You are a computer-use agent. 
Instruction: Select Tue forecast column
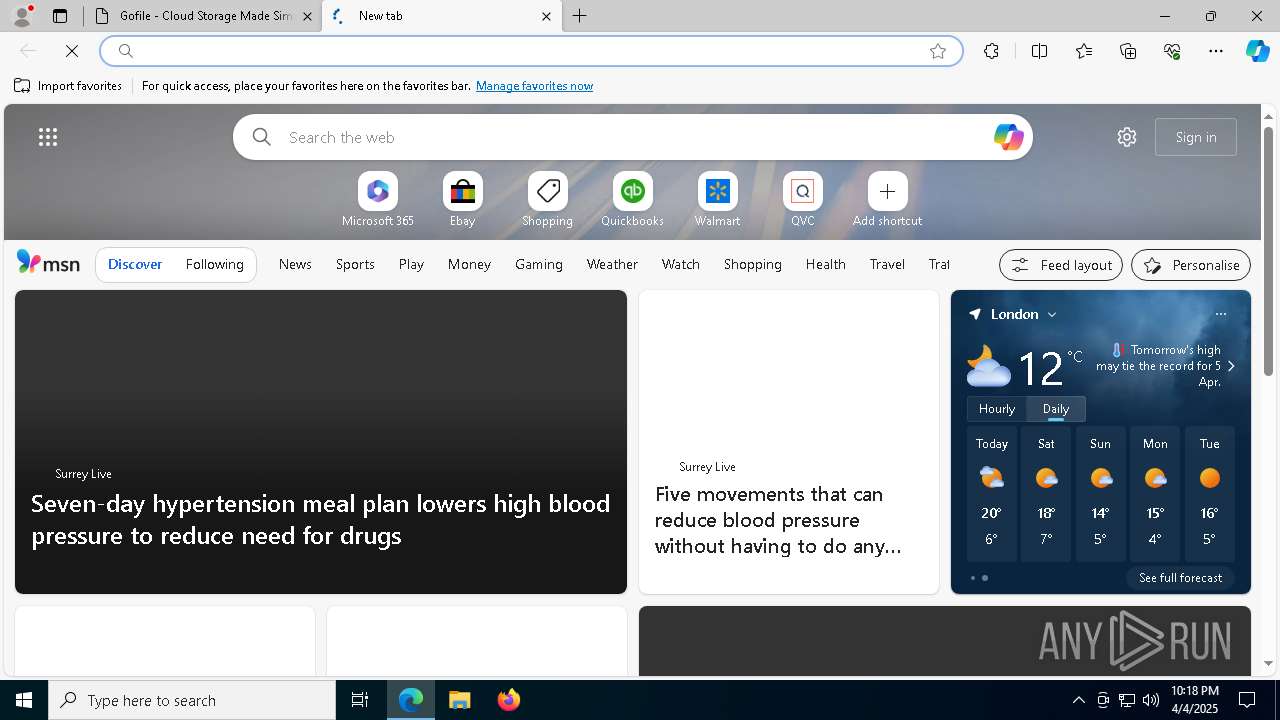coord(1209,494)
